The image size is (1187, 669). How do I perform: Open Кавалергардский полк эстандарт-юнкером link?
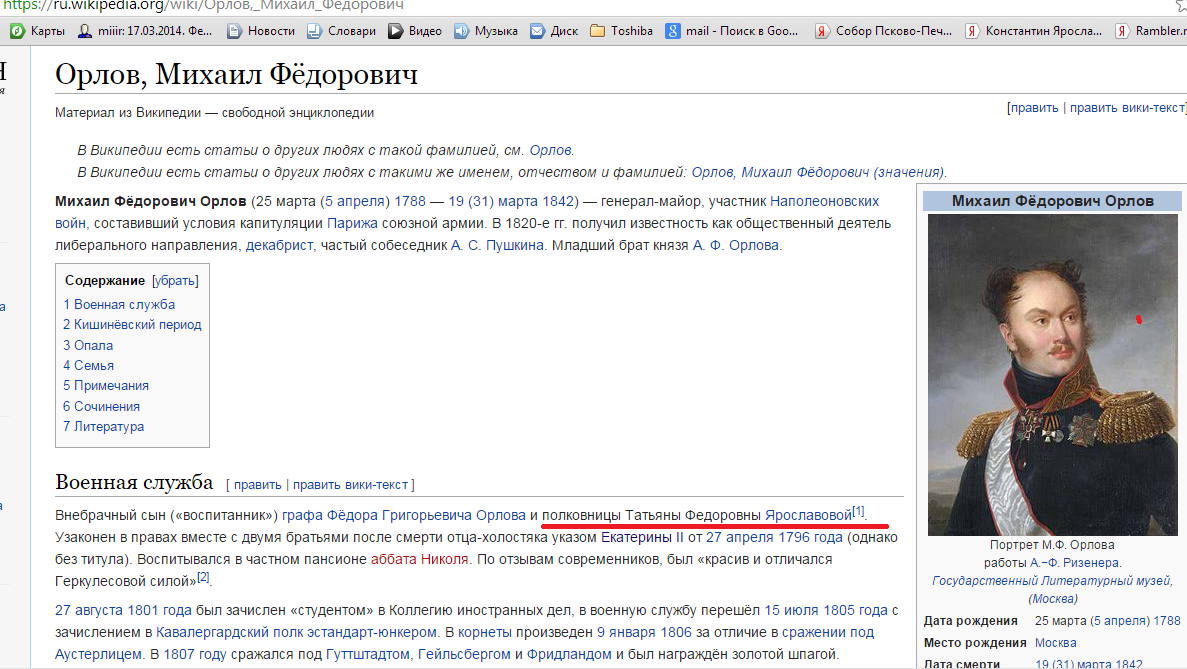296,632
